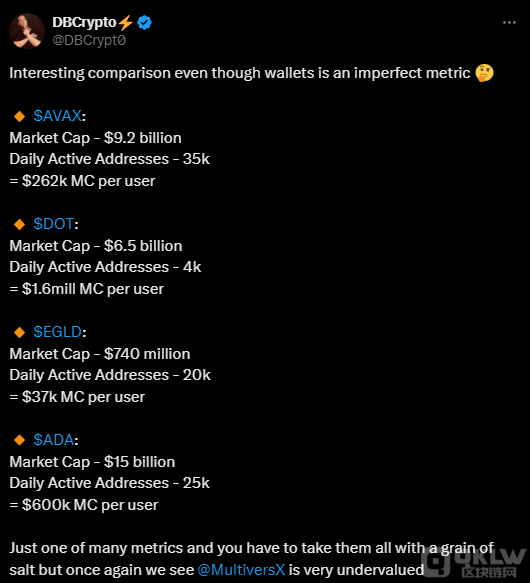
Task: Click the '$37k MC per user' line
Action: point(77,397)
